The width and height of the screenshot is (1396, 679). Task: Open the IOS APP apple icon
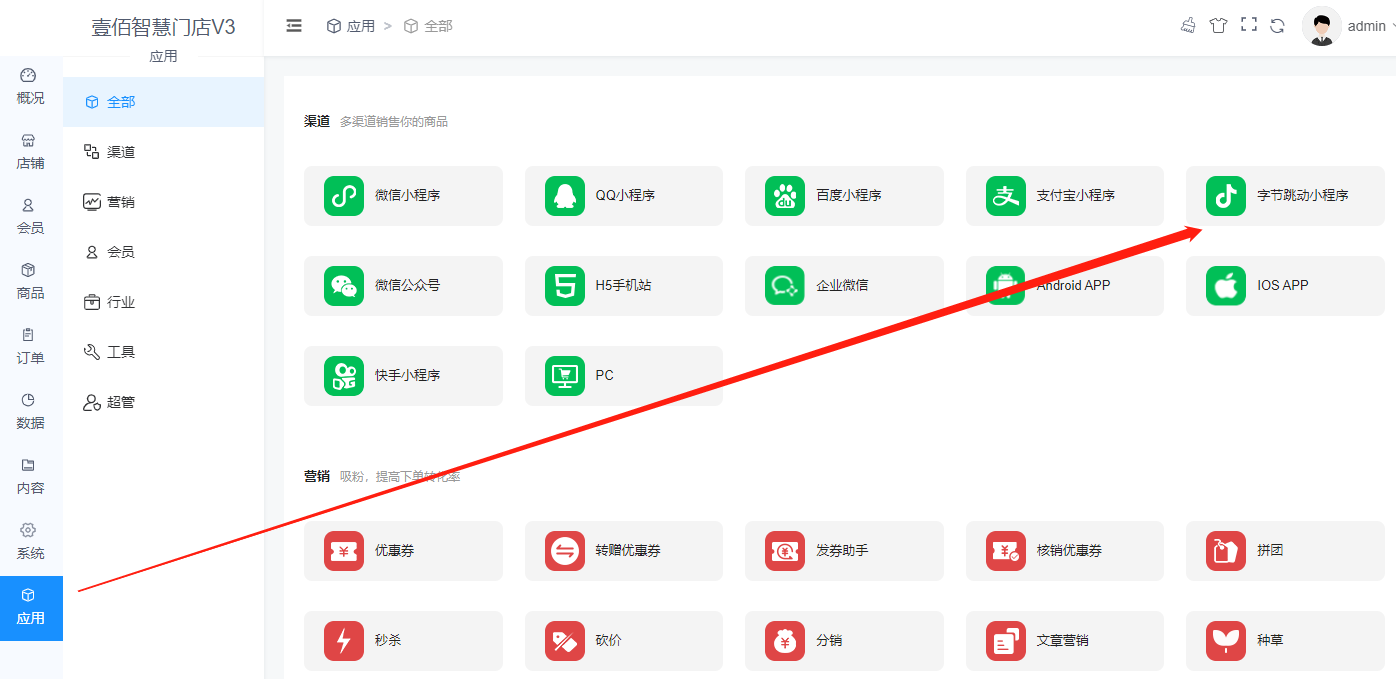coord(1226,286)
